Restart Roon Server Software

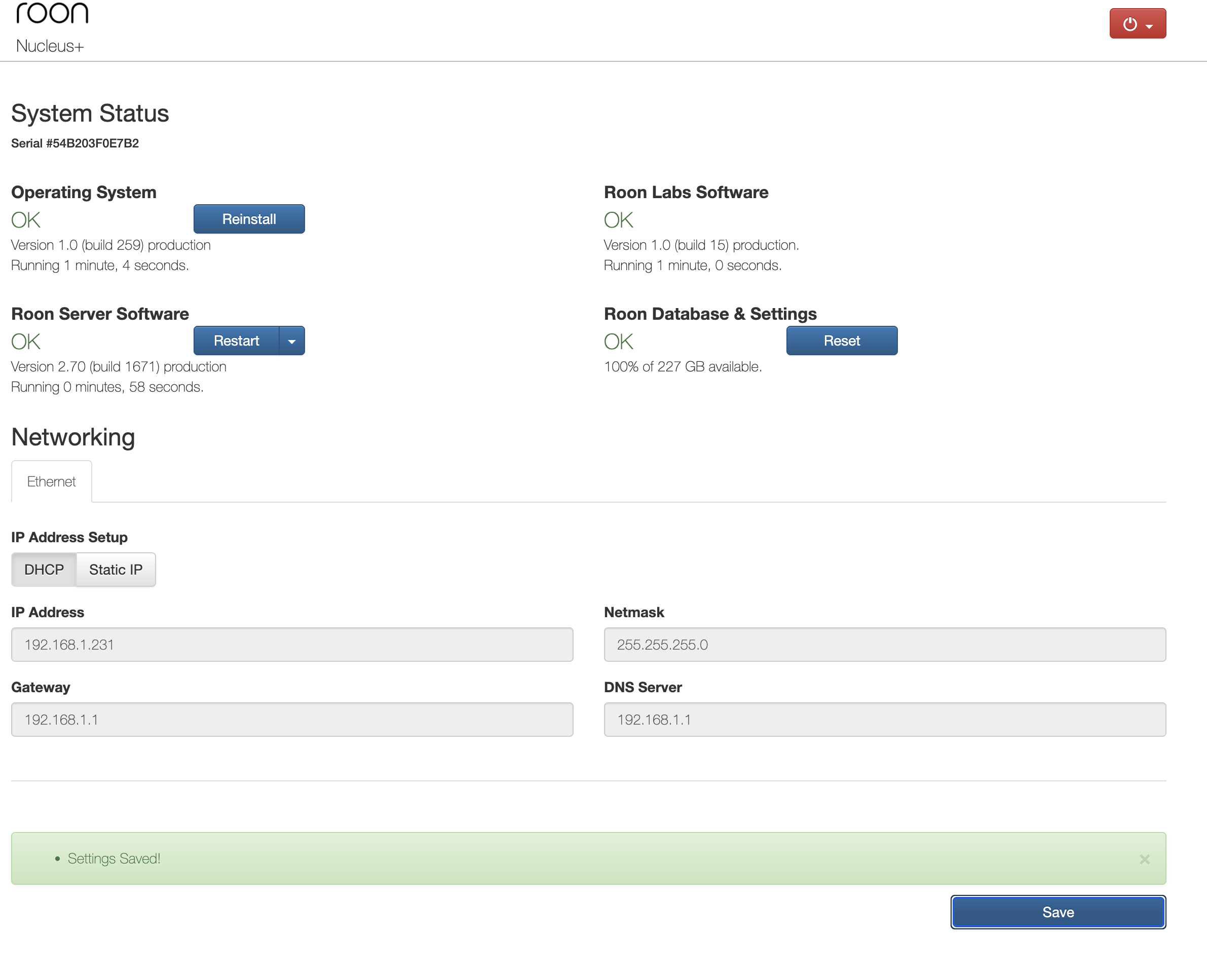[x=237, y=341]
